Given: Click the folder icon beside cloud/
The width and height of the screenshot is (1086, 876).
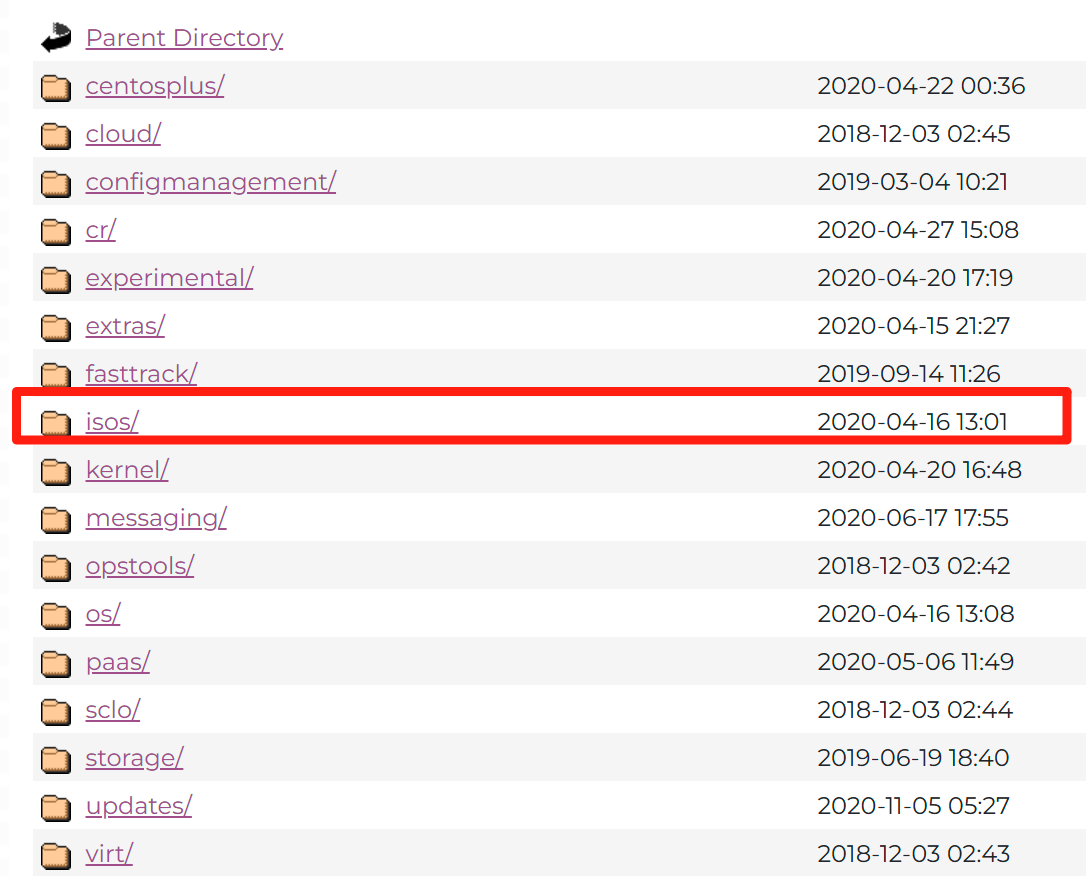Looking at the screenshot, I should pyautogui.click(x=56, y=136).
